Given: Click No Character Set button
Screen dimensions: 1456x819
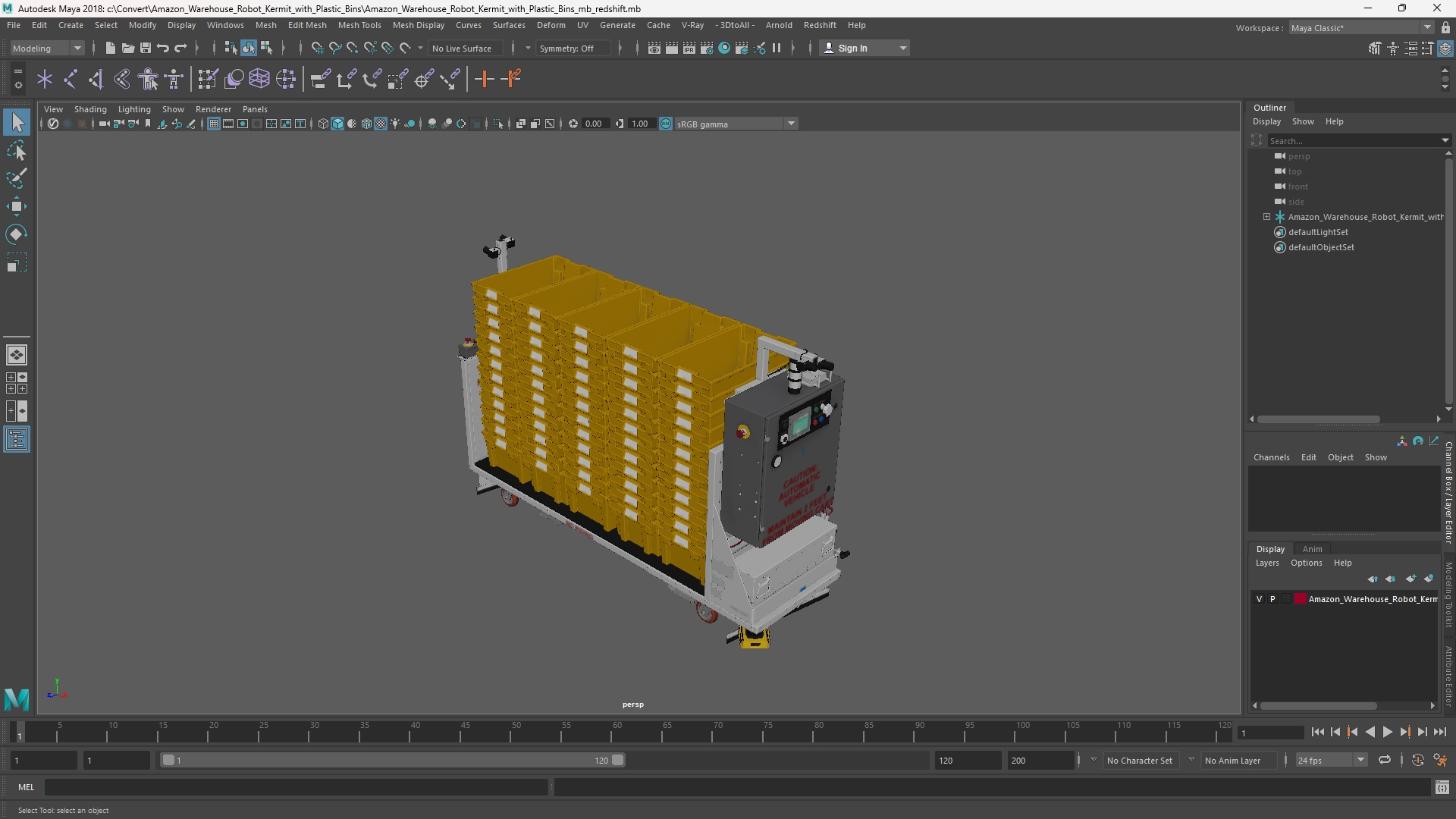Looking at the screenshot, I should (x=1139, y=760).
